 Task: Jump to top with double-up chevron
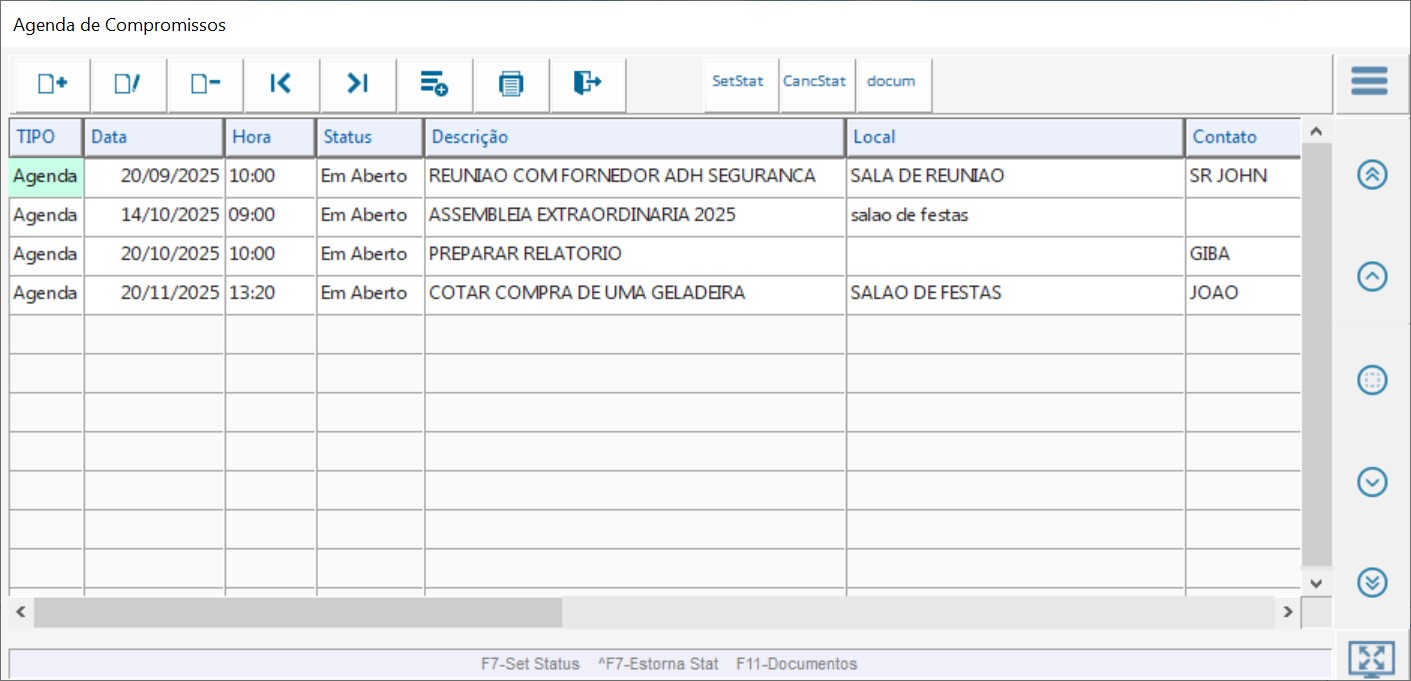click(x=1372, y=175)
